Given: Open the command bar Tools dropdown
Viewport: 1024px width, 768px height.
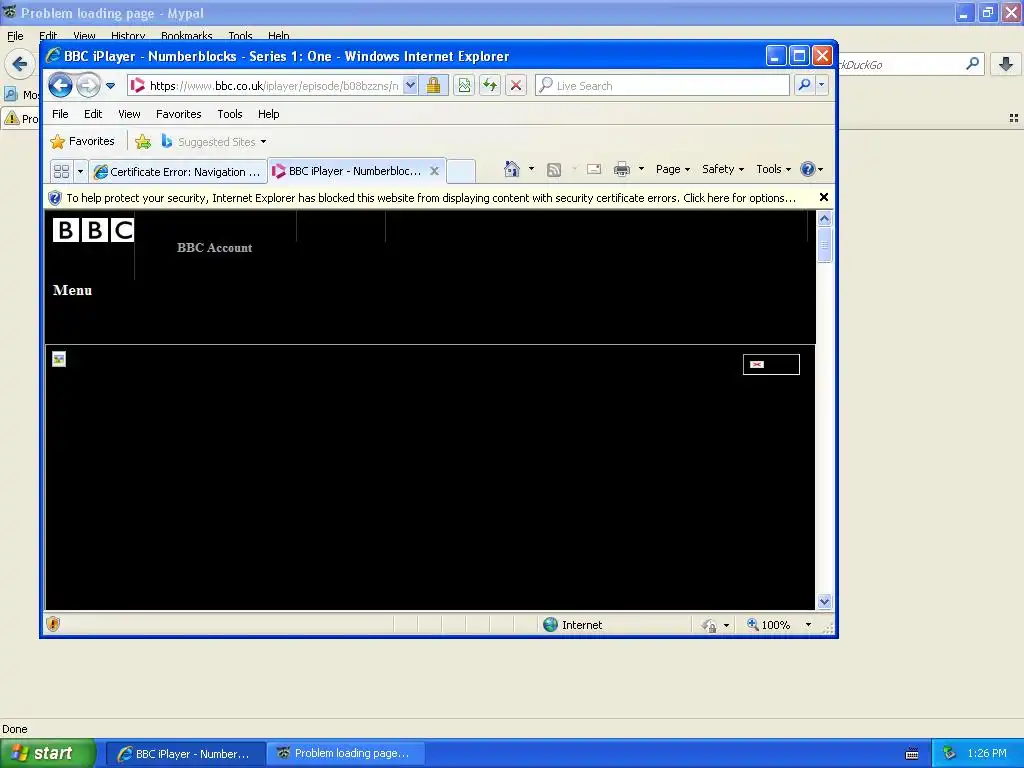Looking at the screenshot, I should (773, 169).
